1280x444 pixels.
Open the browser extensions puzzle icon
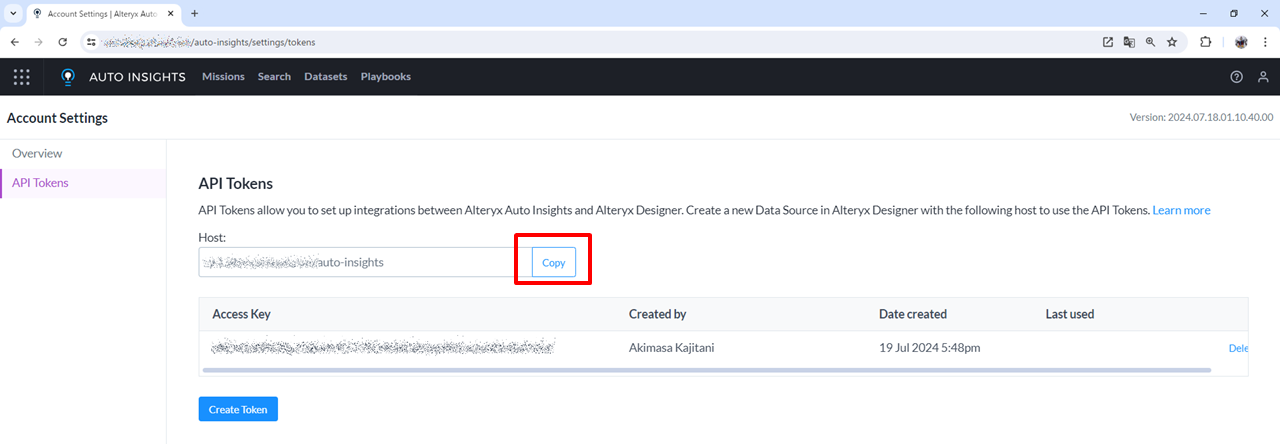coord(1205,42)
